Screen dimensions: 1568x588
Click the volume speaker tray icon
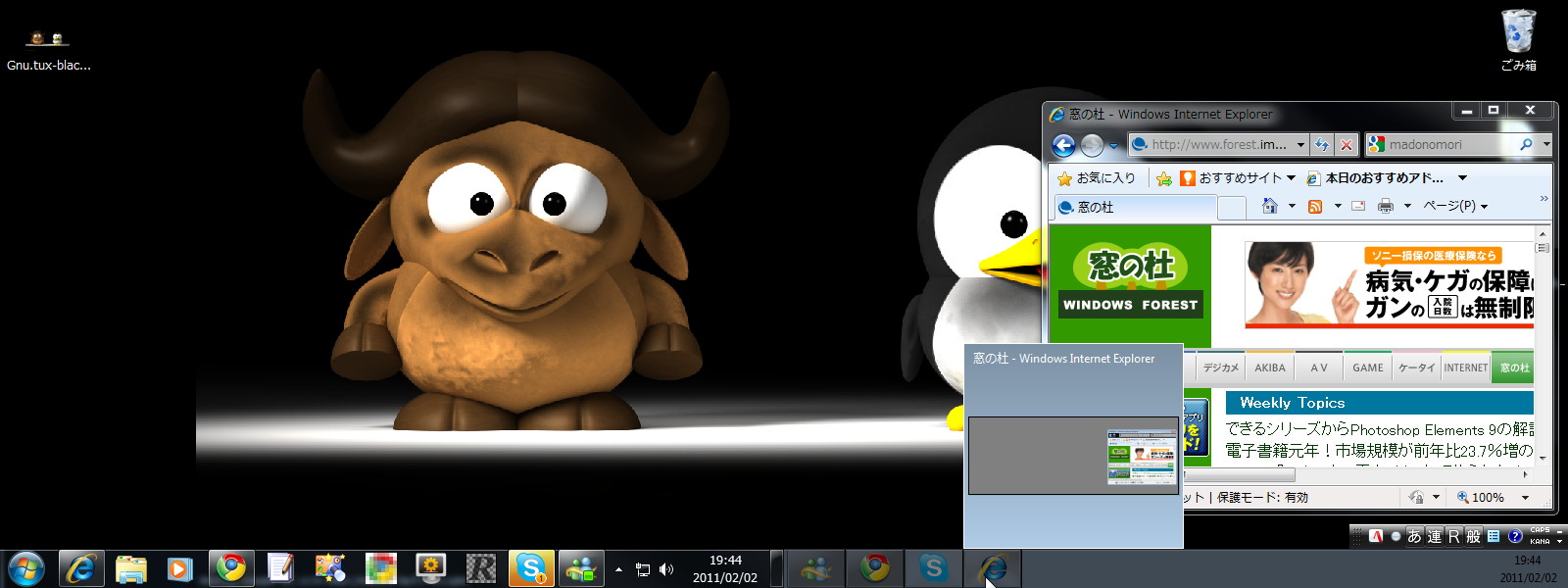[x=666, y=569]
